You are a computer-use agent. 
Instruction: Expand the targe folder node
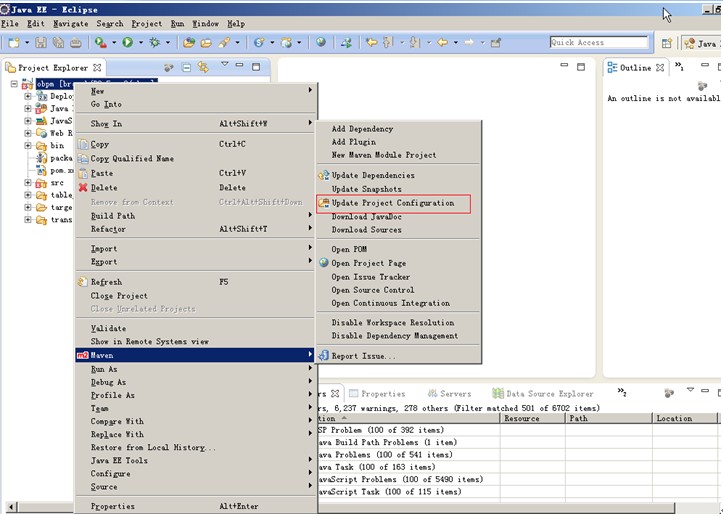[28, 207]
